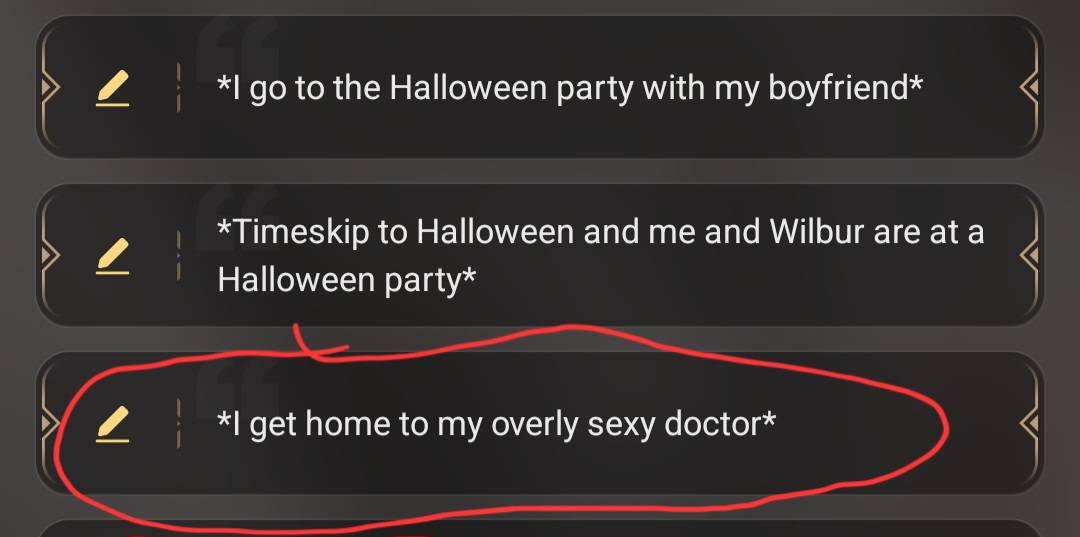Click right gold arrow on sexy doctor card
This screenshot has height=537, width=1080.
point(1029,423)
